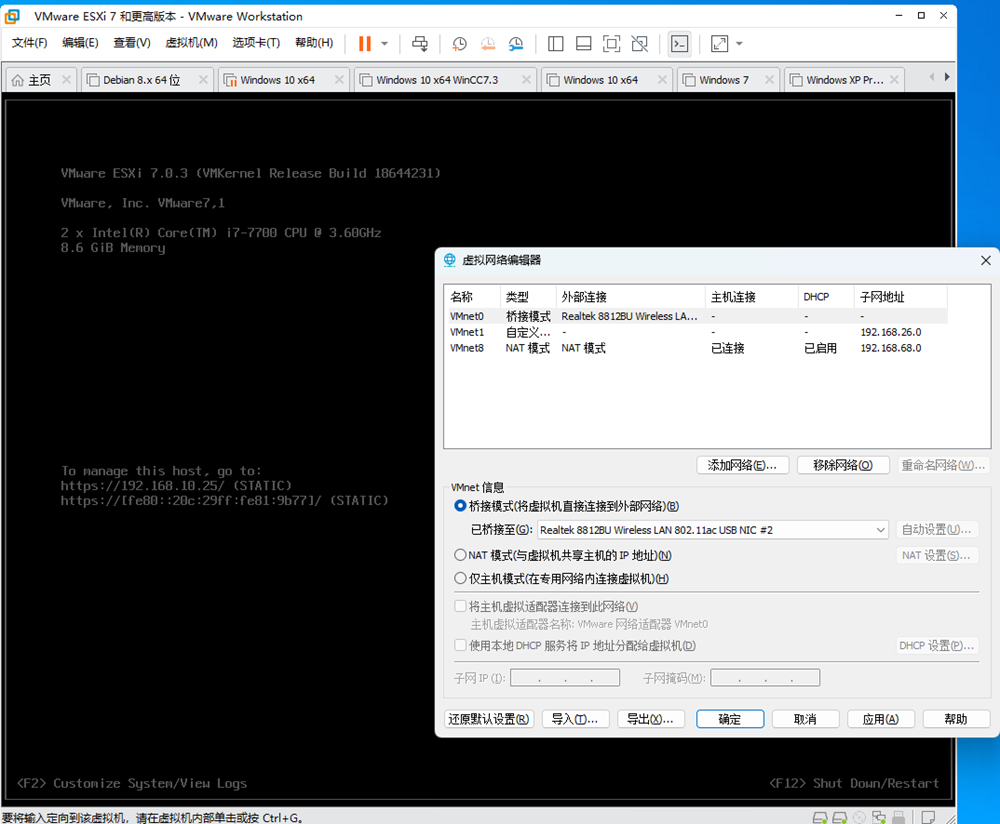Image resolution: width=1000 pixels, height=824 pixels.
Task: Take a snapshot using the toolbar icon
Action: coord(459,44)
